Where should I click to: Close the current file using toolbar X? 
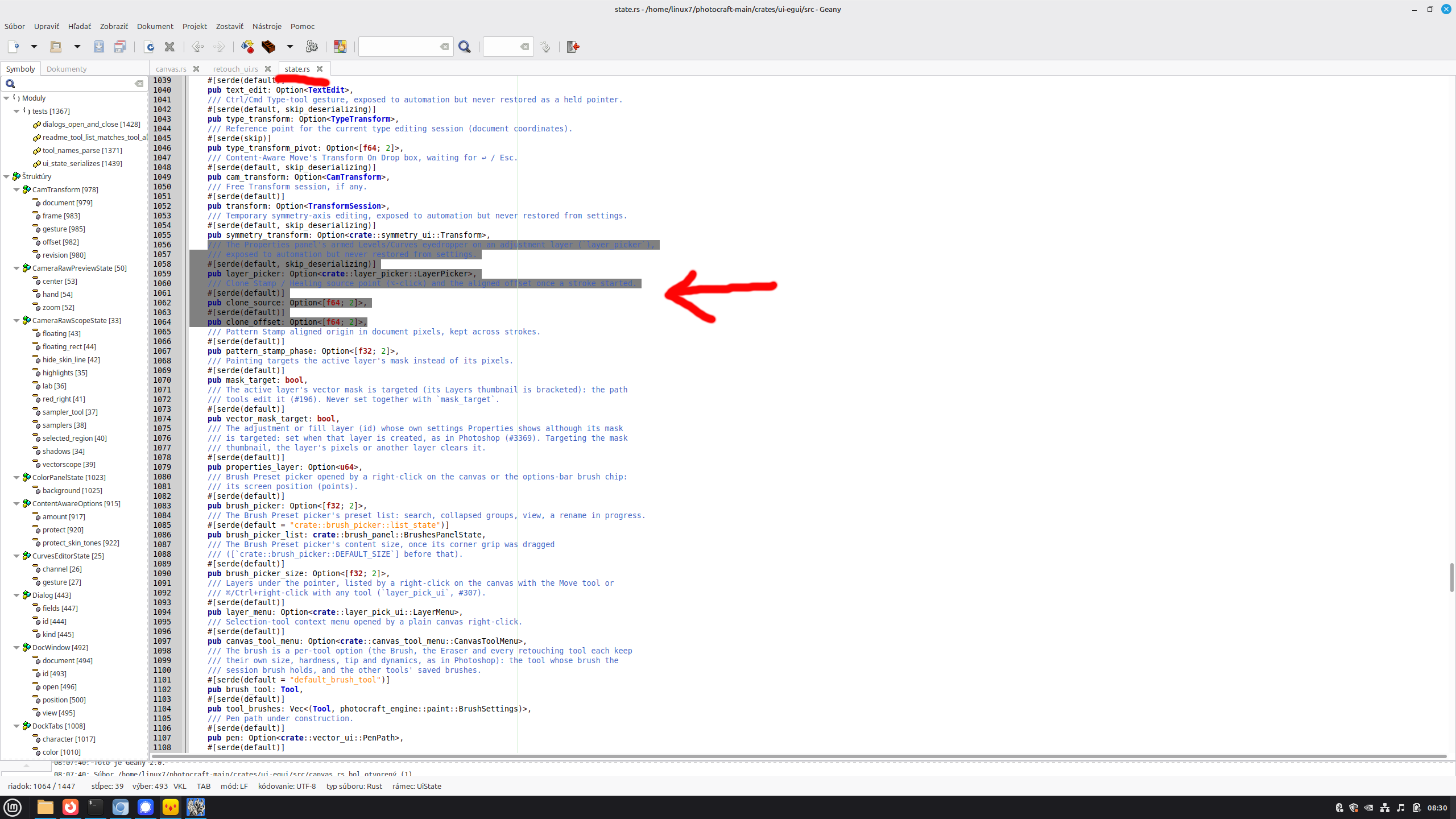pos(169,47)
